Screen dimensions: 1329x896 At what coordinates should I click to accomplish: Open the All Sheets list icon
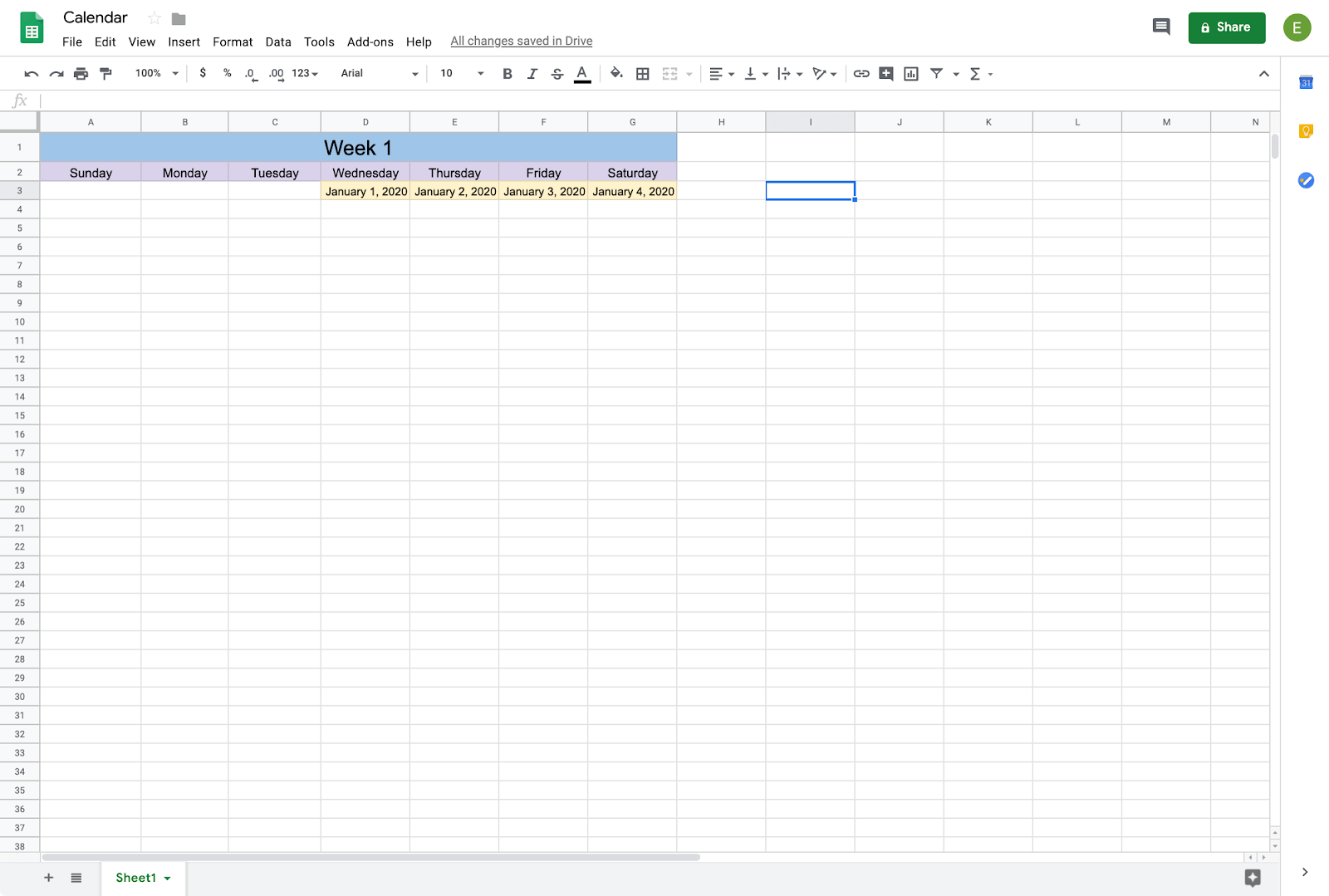pyautogui.click(x=76, y=878)
